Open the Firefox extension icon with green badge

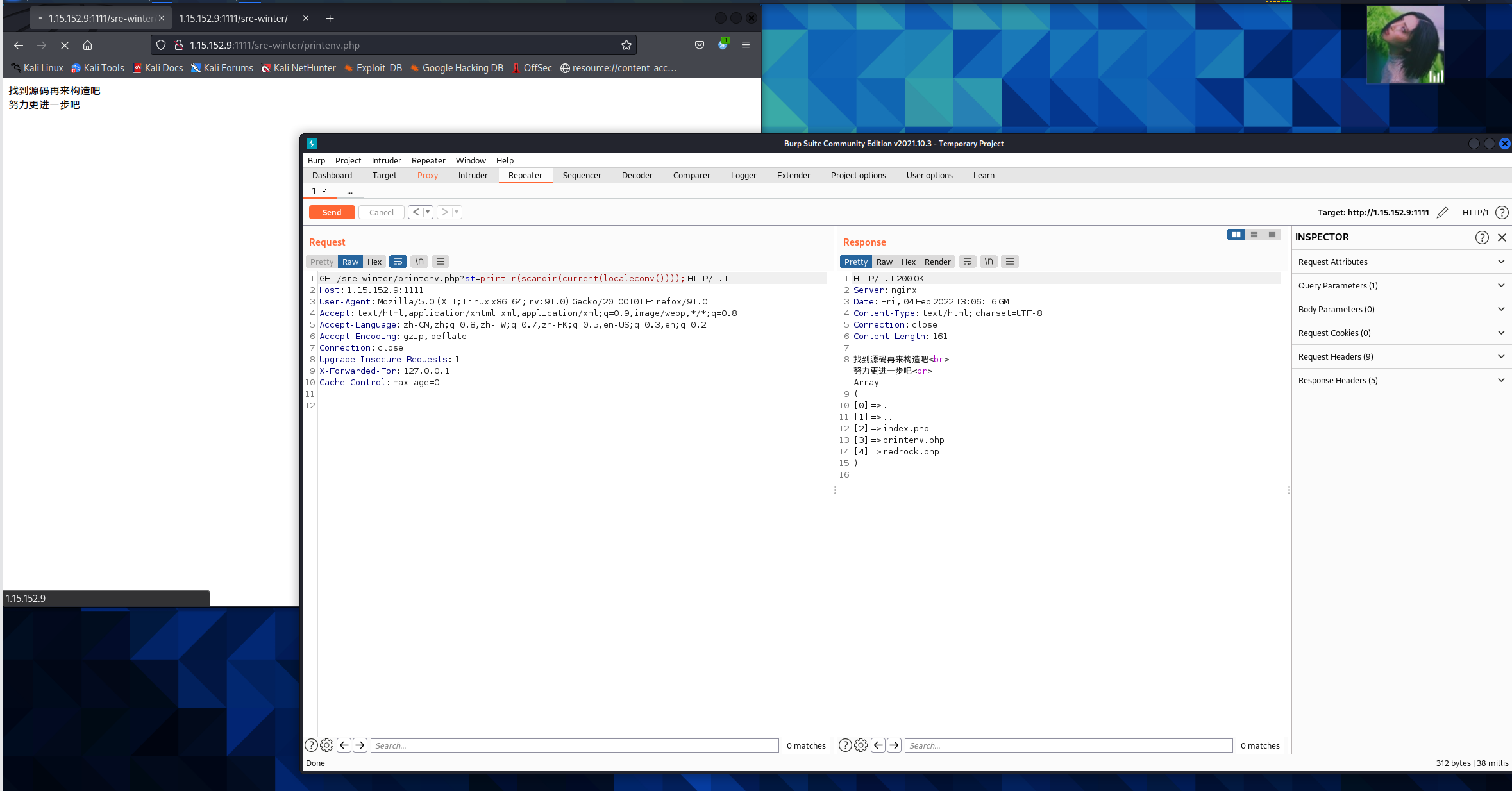point(723,44)
